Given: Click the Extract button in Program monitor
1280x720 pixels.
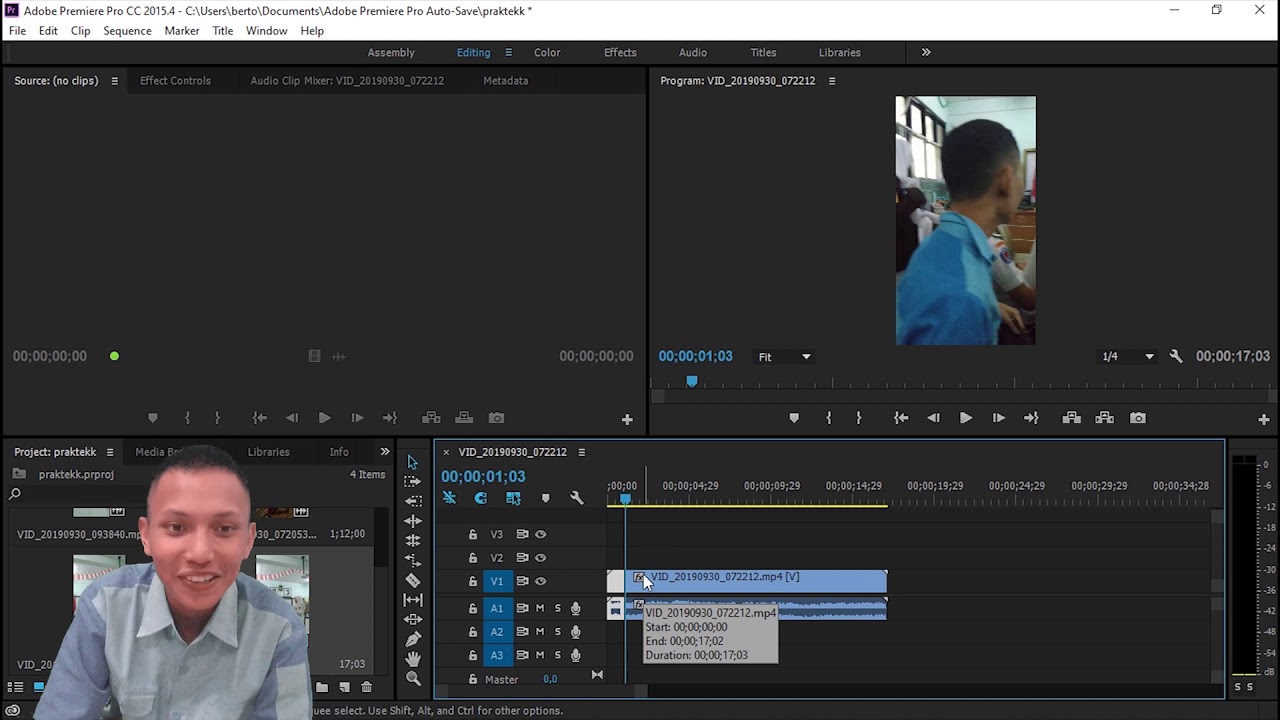Looking at the screenshot, I should pos(1104,418).
